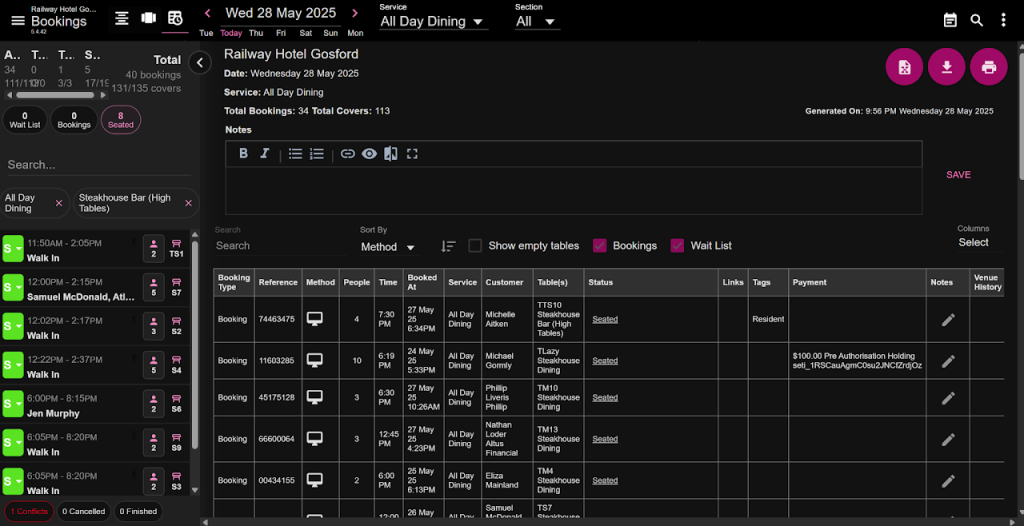Toggle the 1 Conflicts chip
This screenshot has width=1024, height=526.
pyautogui.click(x=29, y=511)
